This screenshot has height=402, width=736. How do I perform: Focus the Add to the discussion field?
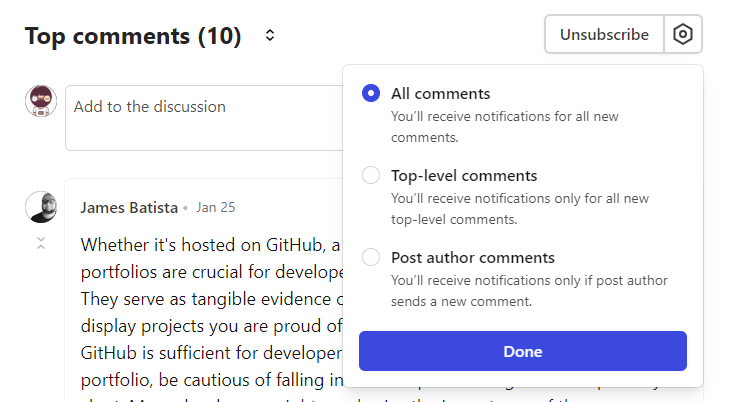204,118
